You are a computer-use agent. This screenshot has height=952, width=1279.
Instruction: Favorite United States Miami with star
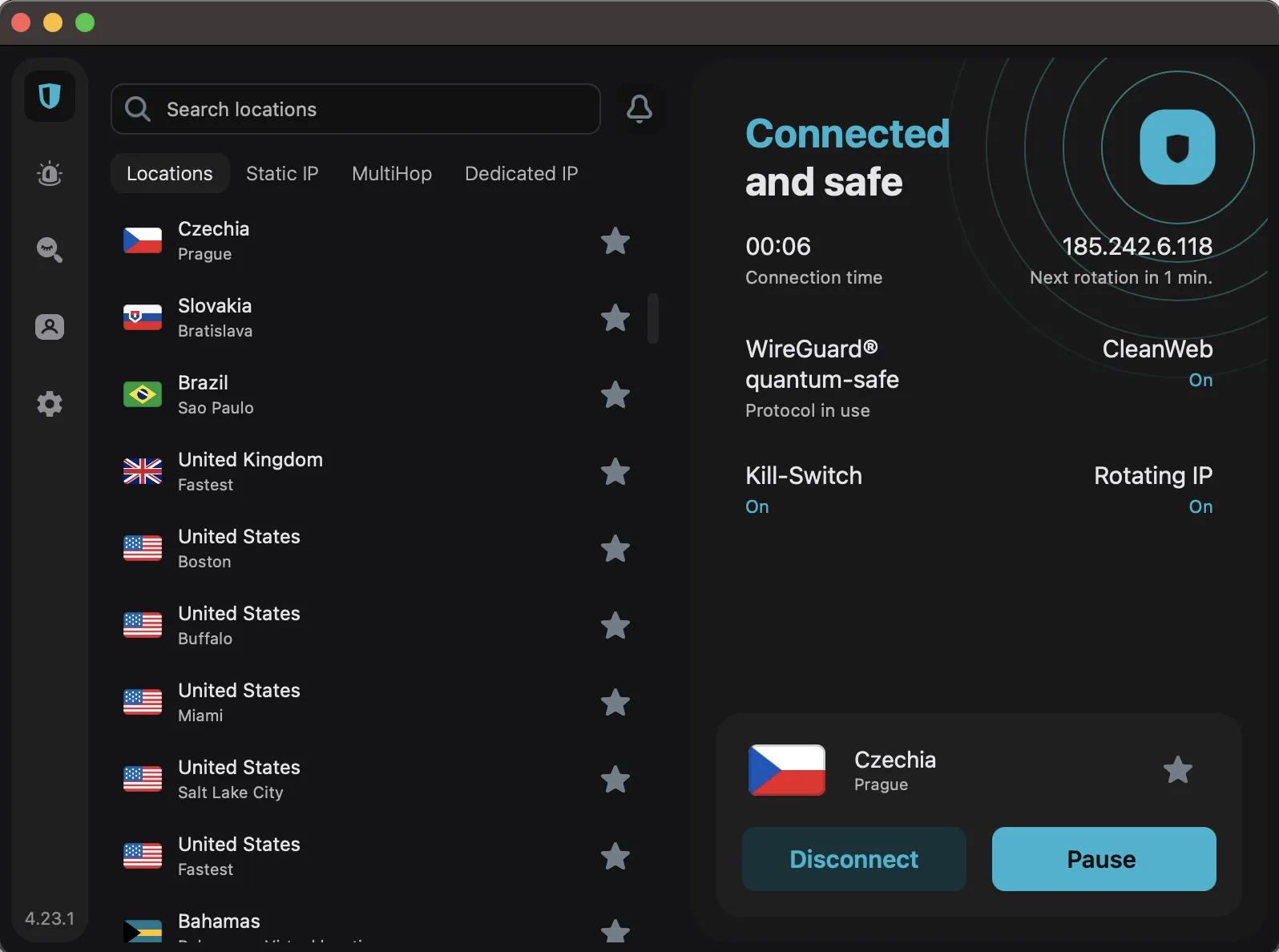[x=615, y=702]
